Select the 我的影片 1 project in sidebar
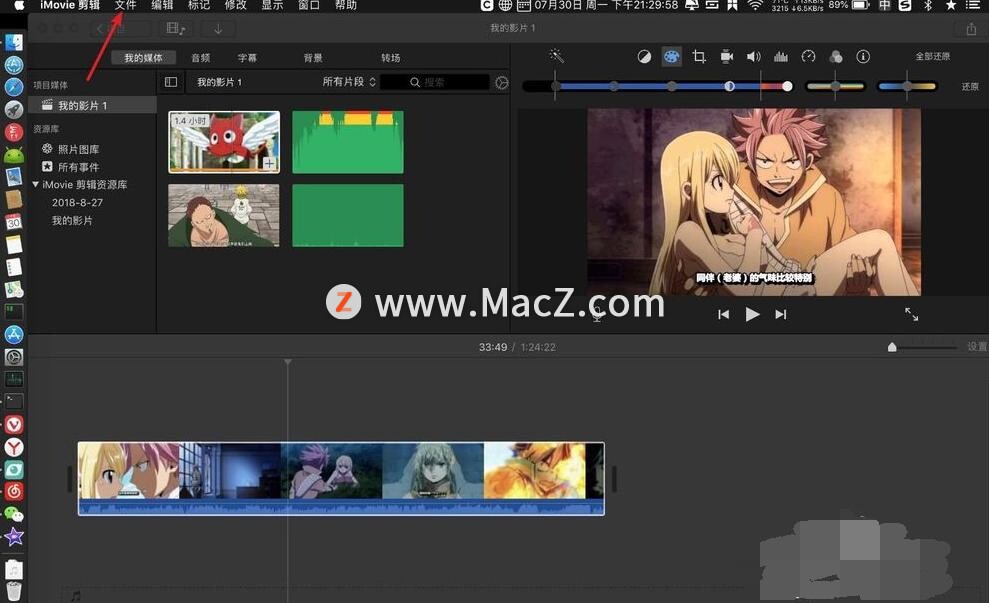Viewport: 989px width, 603px height. click(92, 105)
